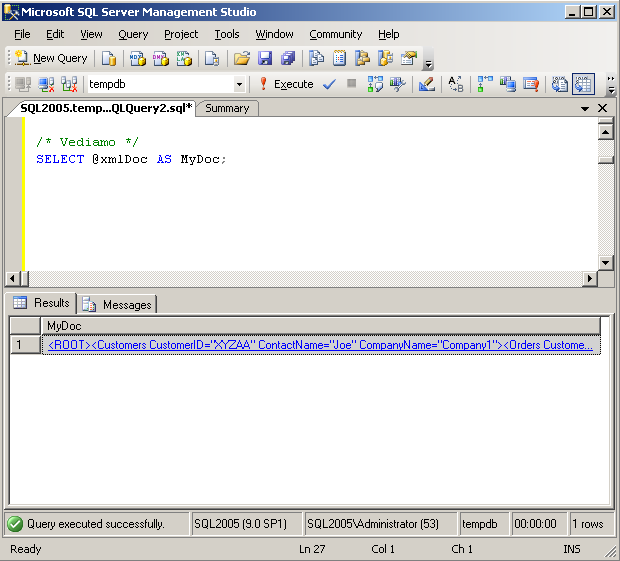This screenshot has height=561, width=620.
Task: Open the Registered Servers icon
Action: click(x=316, y=59)
